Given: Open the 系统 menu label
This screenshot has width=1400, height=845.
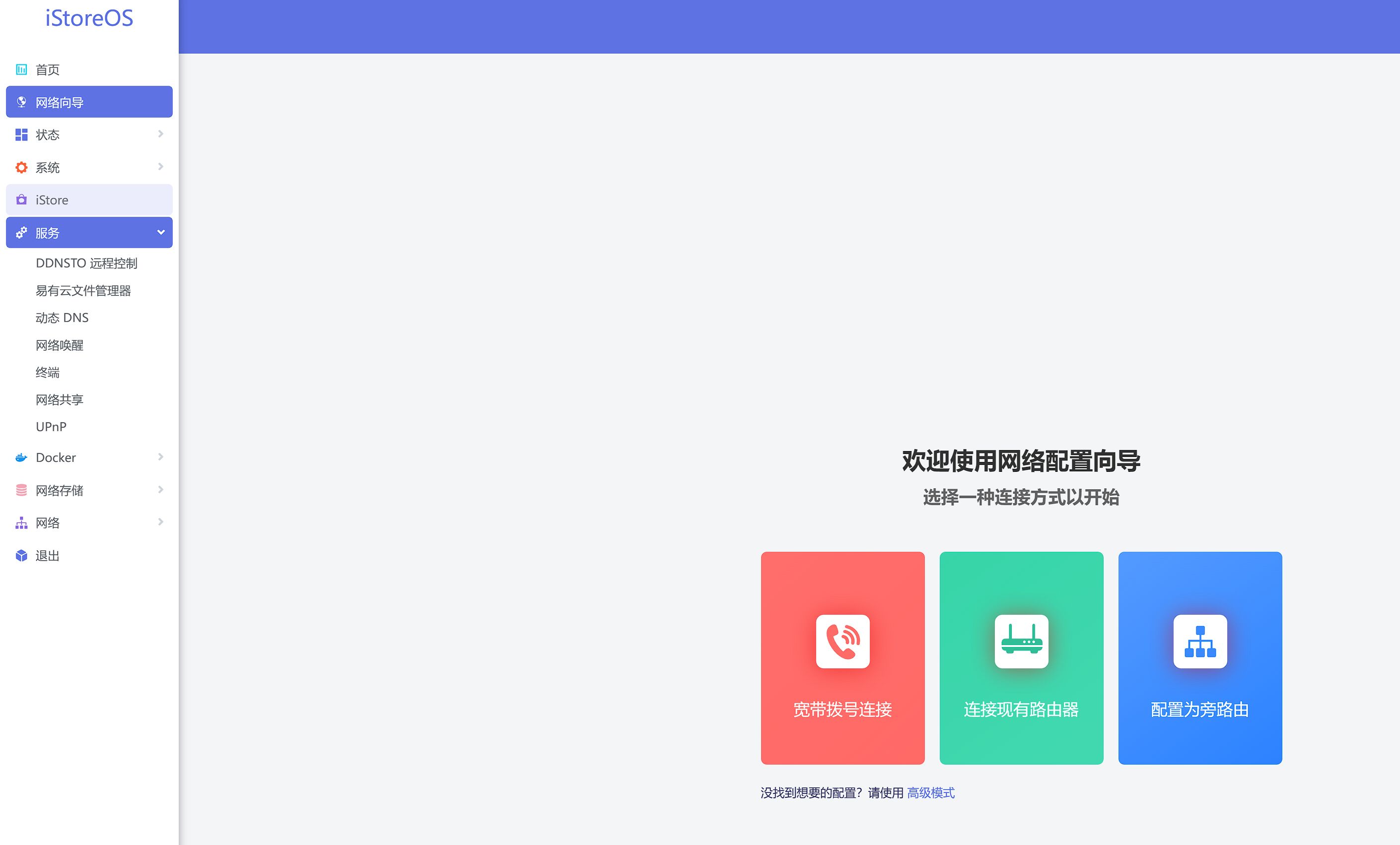Looking at the screenshot, I should pos(47,168).
